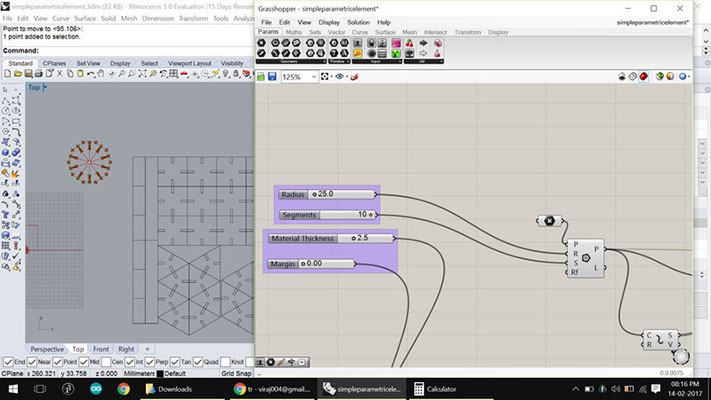Click the Material Thickness slider at 2.5
Image resolution: width=711 pixels, height=400 pixels.
click(x=331, y=238)
